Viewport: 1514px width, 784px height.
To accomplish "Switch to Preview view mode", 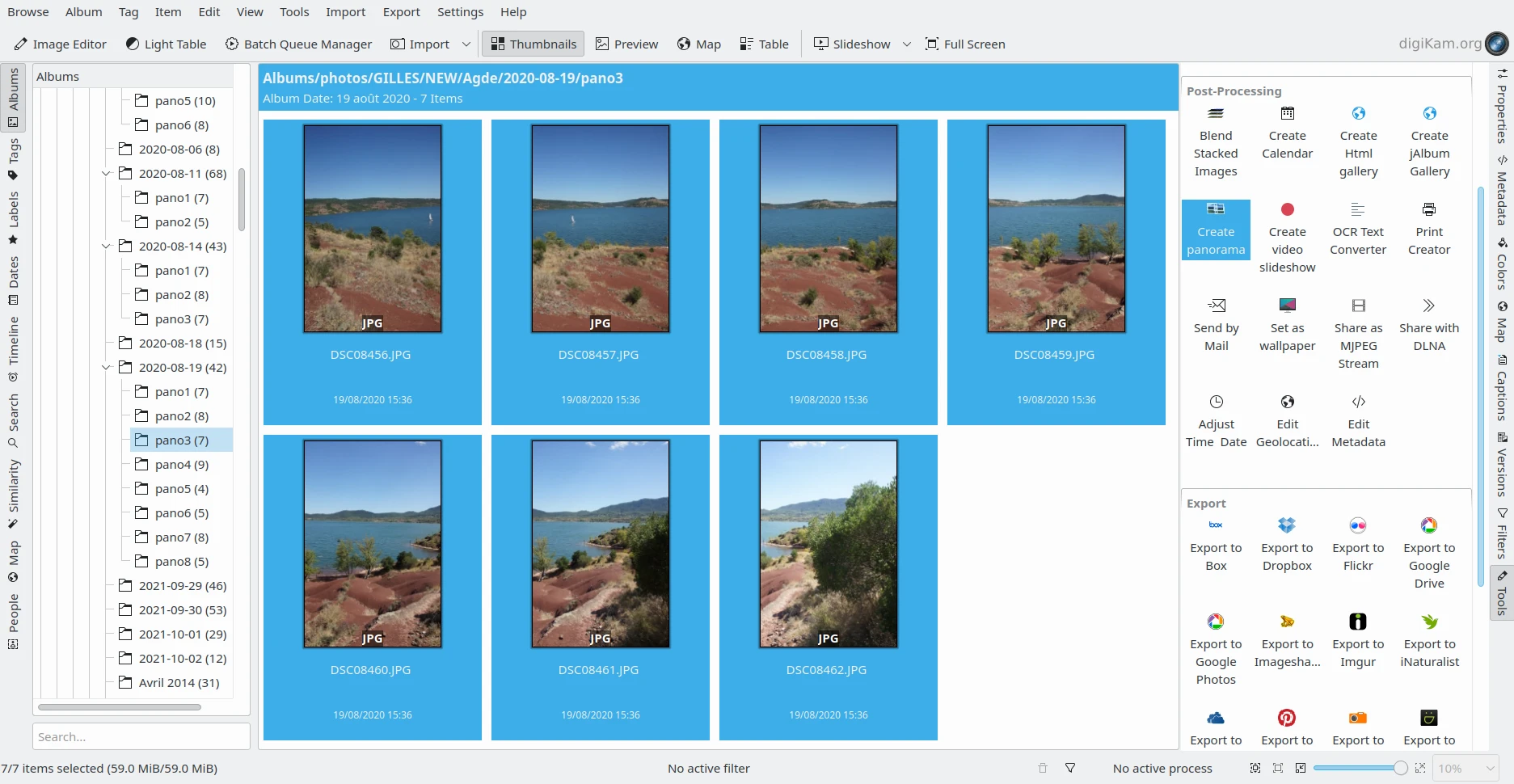I will 626,44.
